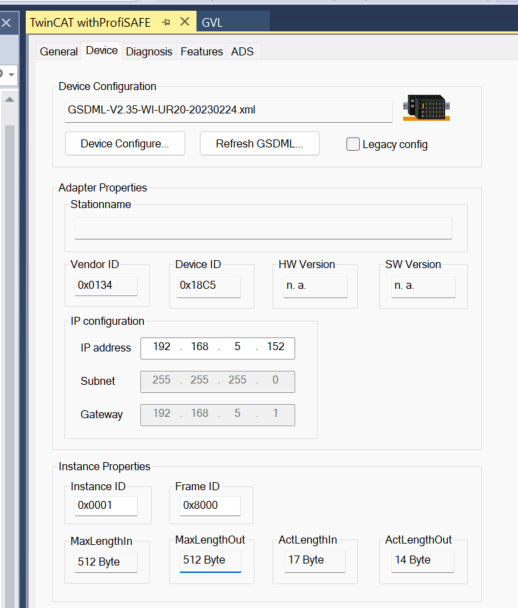Screen dimensions: 518x608
Task: Select the Device tab
Action: 102,50
